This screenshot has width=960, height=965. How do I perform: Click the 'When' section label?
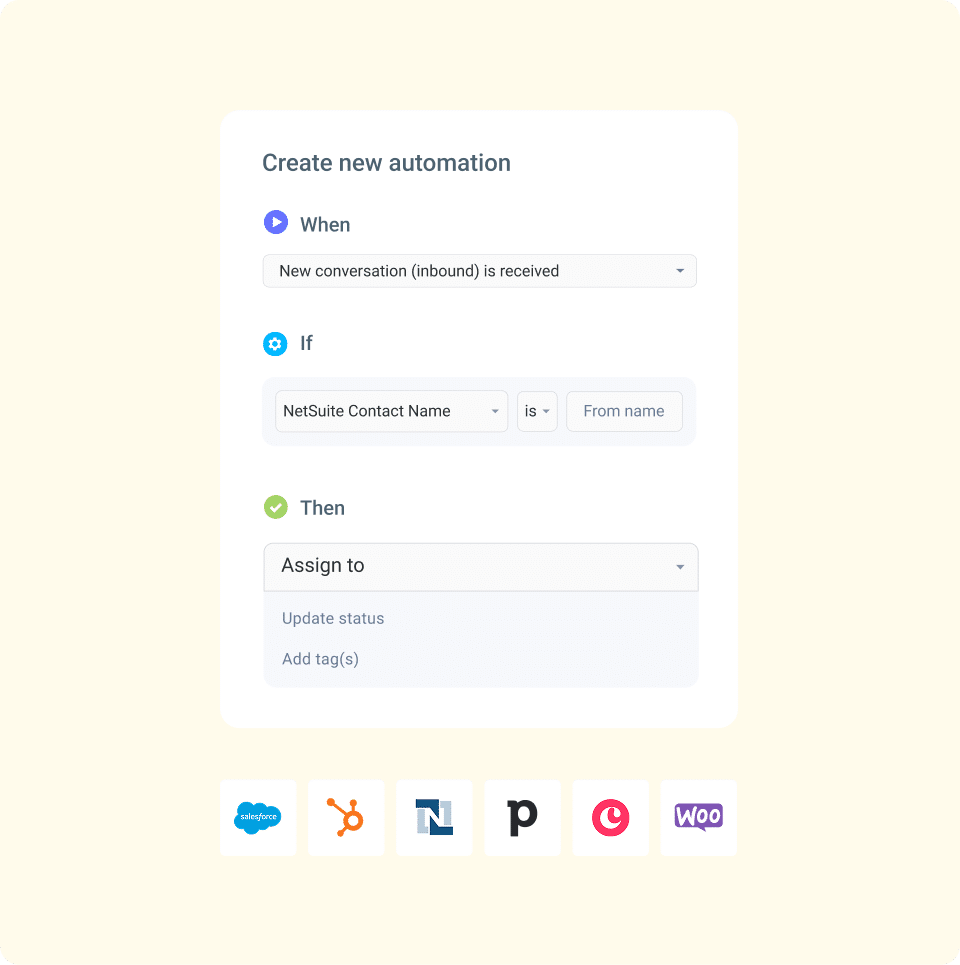(326, 224)
